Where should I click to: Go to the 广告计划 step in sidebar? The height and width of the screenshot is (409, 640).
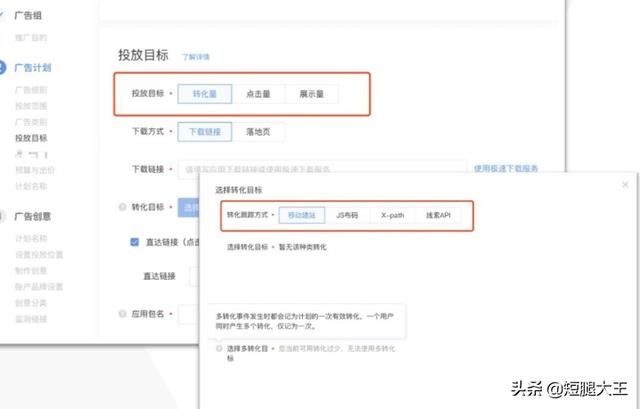tap(33, 67)
